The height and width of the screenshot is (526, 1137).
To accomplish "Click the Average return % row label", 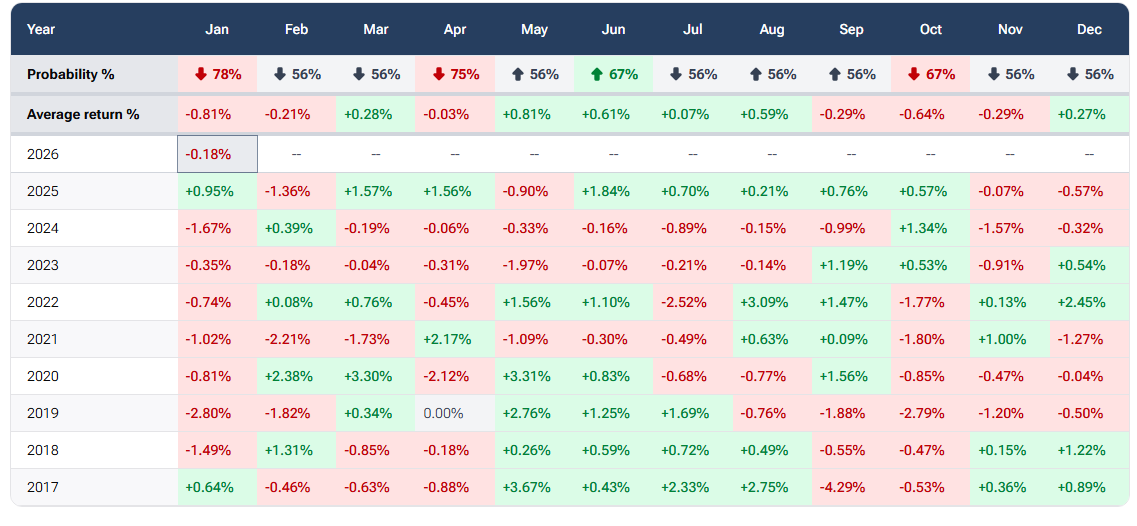I will 83,114.
